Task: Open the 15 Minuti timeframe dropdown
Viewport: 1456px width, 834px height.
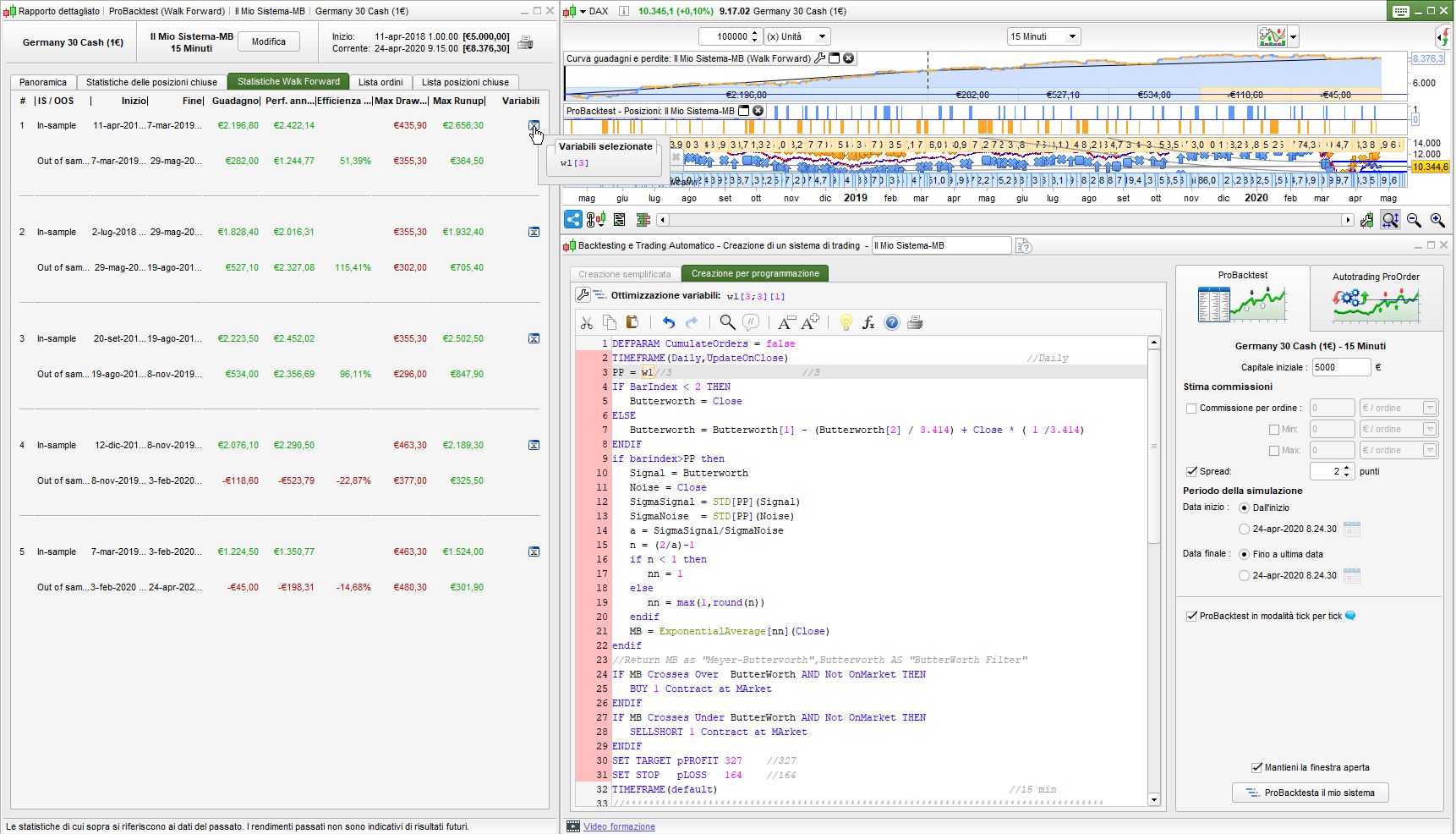Action: coord(1043,36)
